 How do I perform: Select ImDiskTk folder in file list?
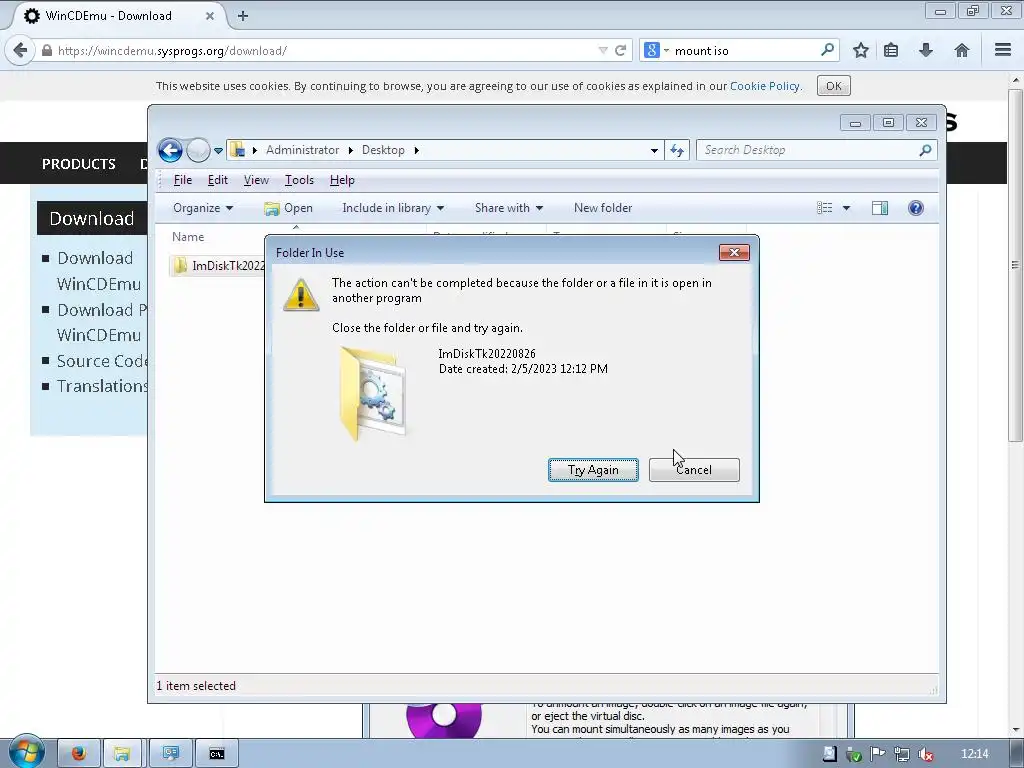(x=219, y=266)
